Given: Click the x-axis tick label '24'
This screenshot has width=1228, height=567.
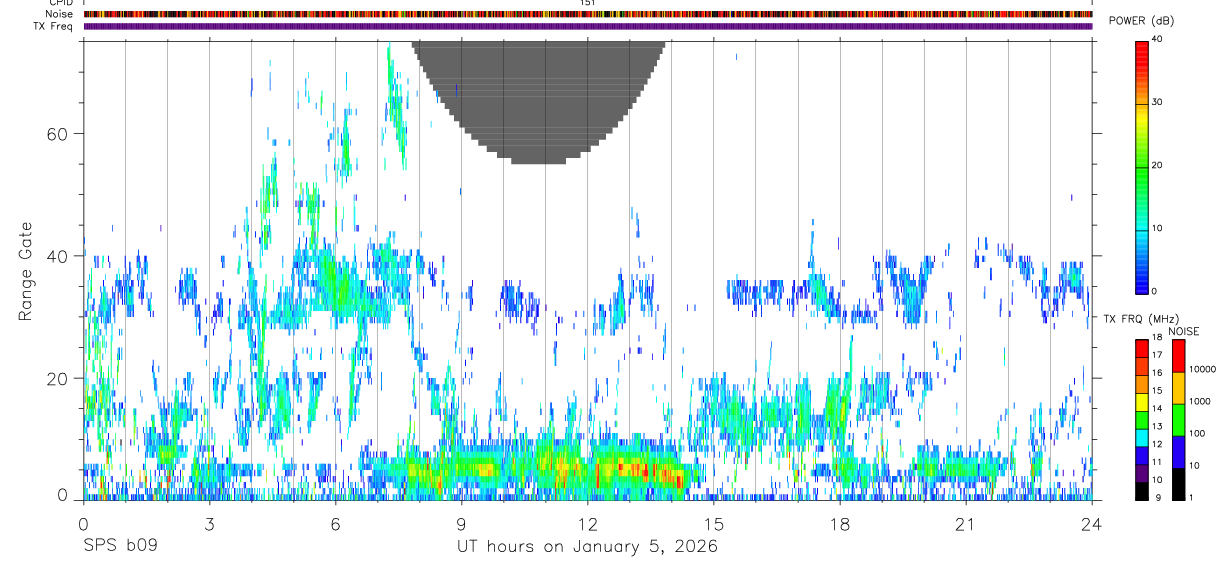Looking at the screenshot, I should [x=1091, y=524].
